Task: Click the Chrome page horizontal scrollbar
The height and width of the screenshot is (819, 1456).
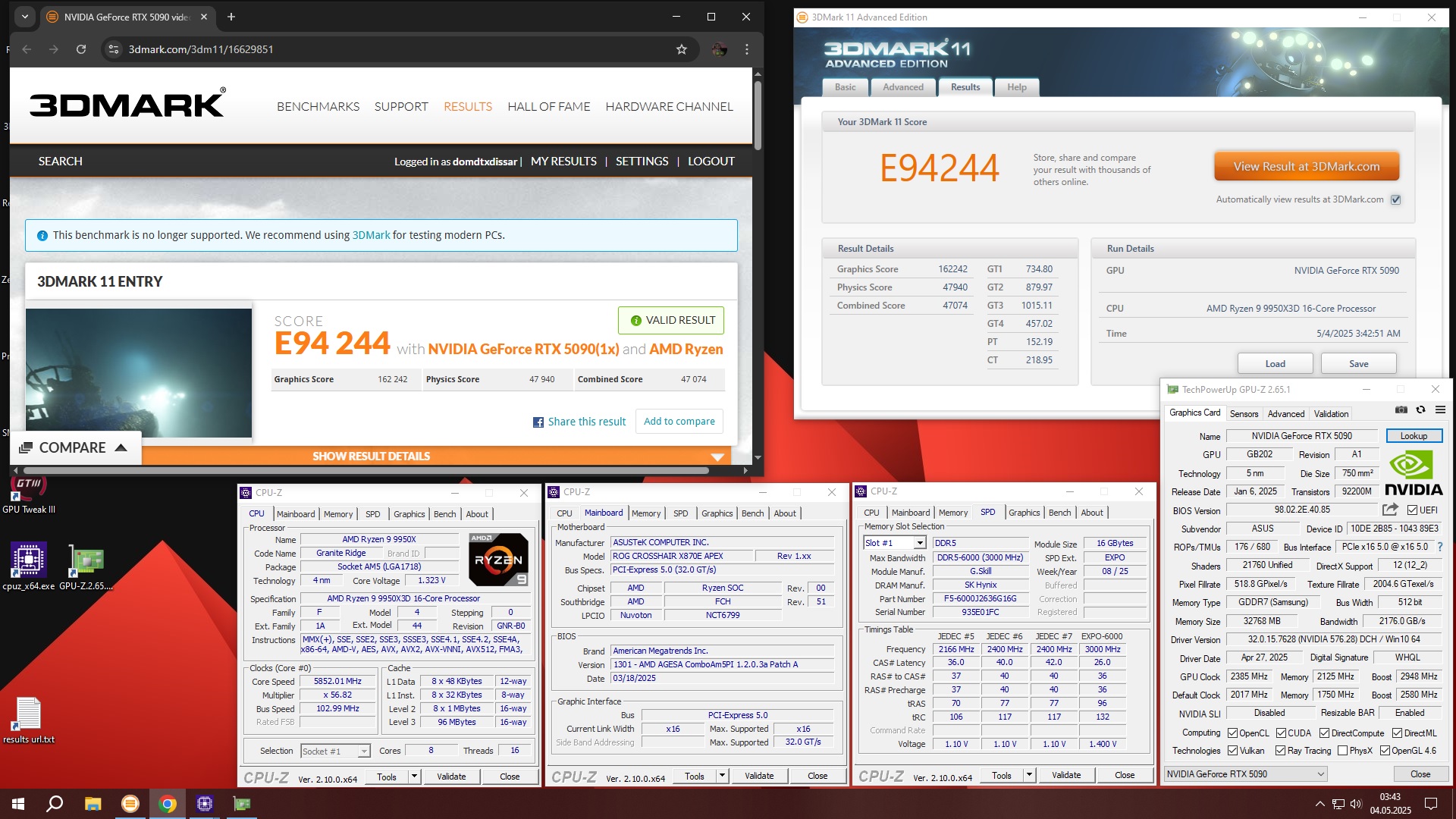Action: coord(366,471)
